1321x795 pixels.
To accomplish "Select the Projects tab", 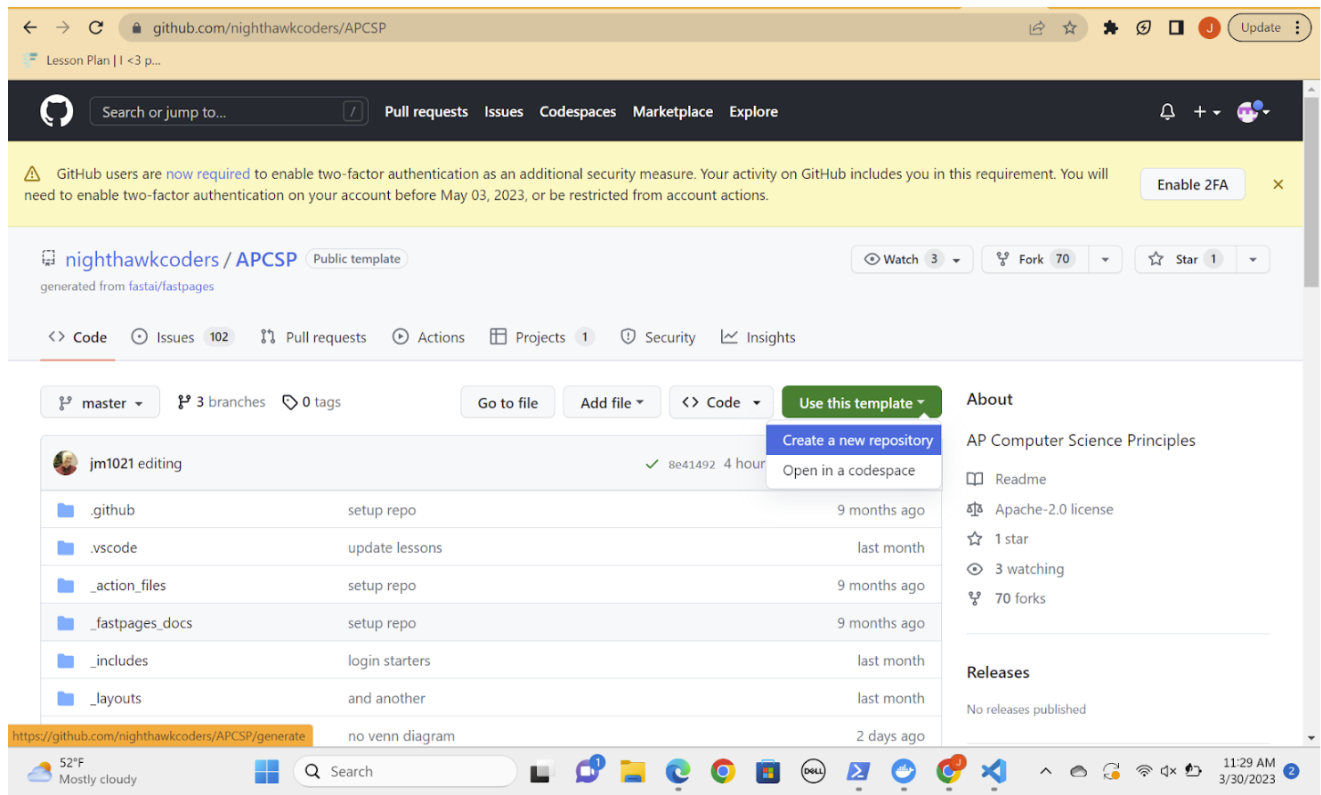I will [x=542, y=337].
